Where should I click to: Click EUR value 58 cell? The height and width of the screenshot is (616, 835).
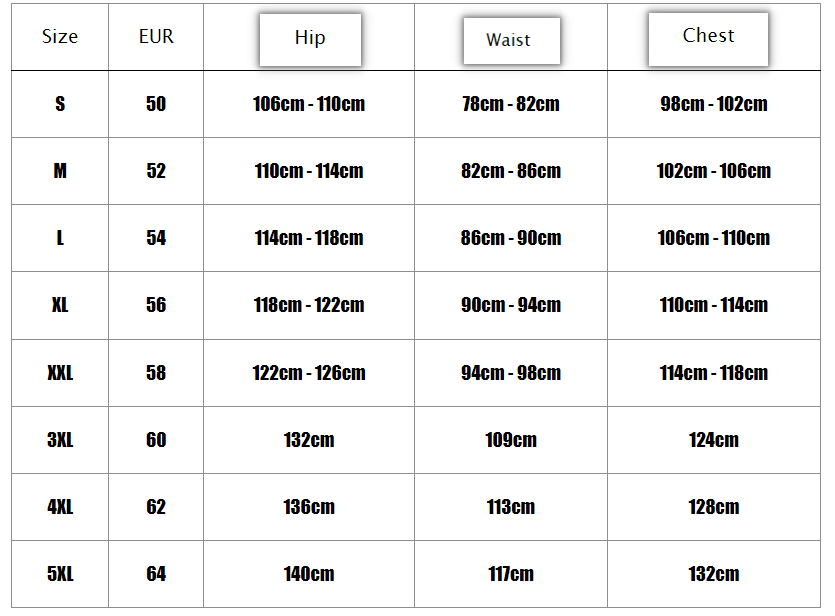coord(156,373)
